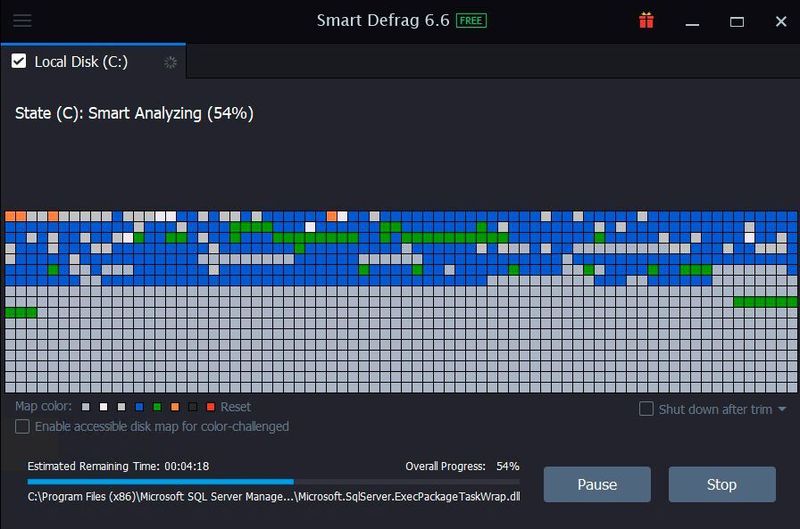Uncheck the Local Disk (C:) checkbox
This screenshot has height=529, width=800.
point(19,61)
